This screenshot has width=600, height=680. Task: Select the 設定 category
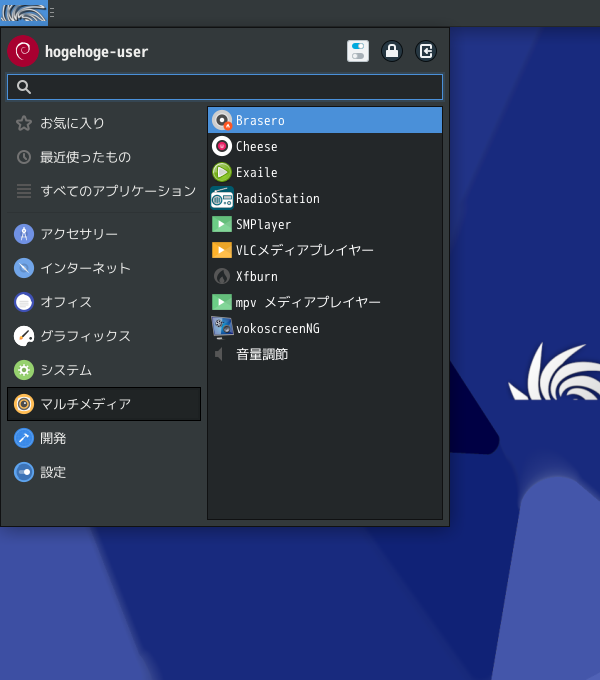coord(104,472)
